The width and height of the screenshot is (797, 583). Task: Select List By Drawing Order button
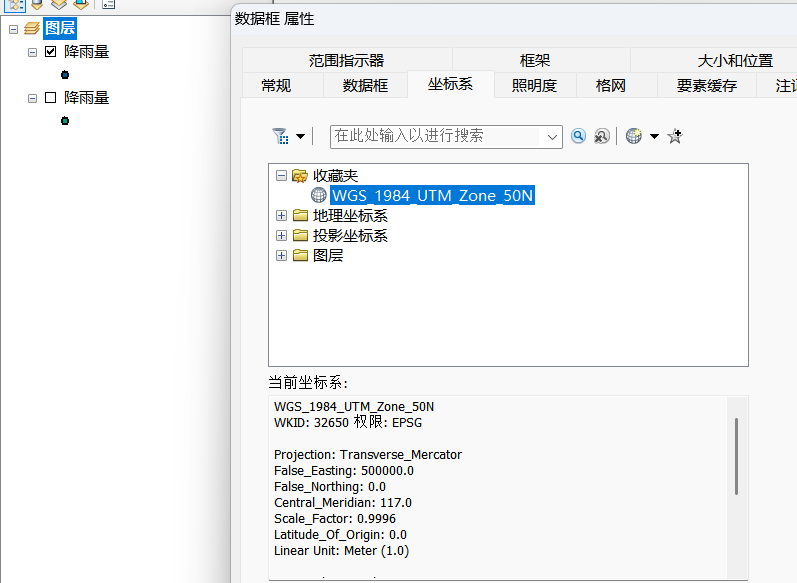[15, 5]
